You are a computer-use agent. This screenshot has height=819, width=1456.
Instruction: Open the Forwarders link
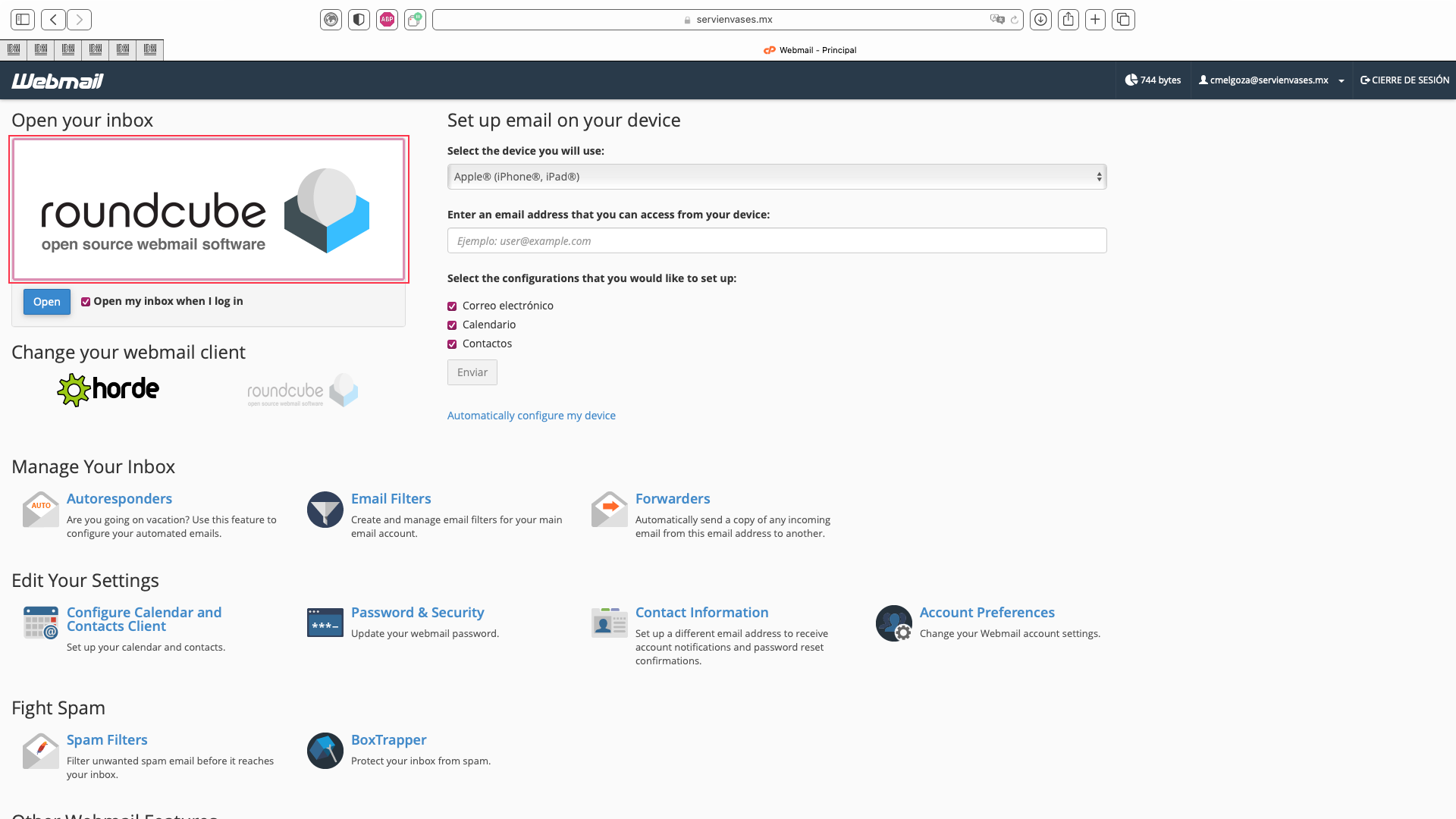[673, 499]
